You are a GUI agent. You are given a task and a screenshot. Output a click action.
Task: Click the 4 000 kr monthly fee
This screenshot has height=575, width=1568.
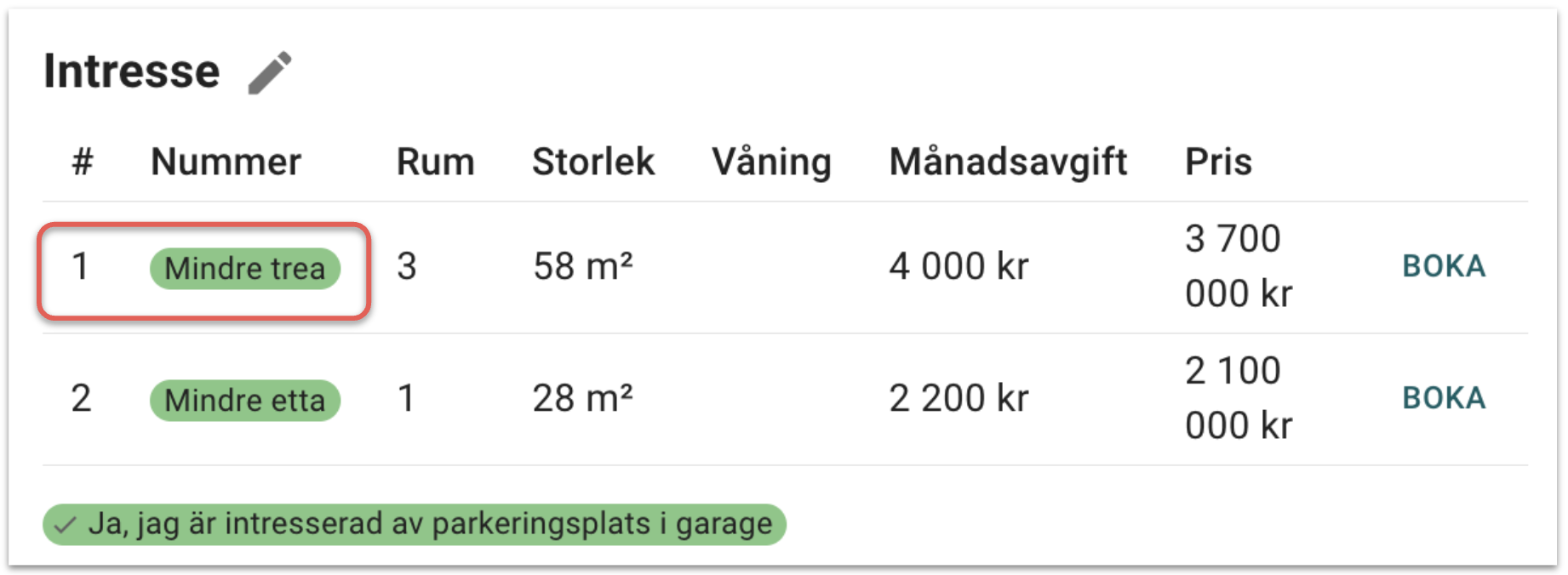[959, 267]
